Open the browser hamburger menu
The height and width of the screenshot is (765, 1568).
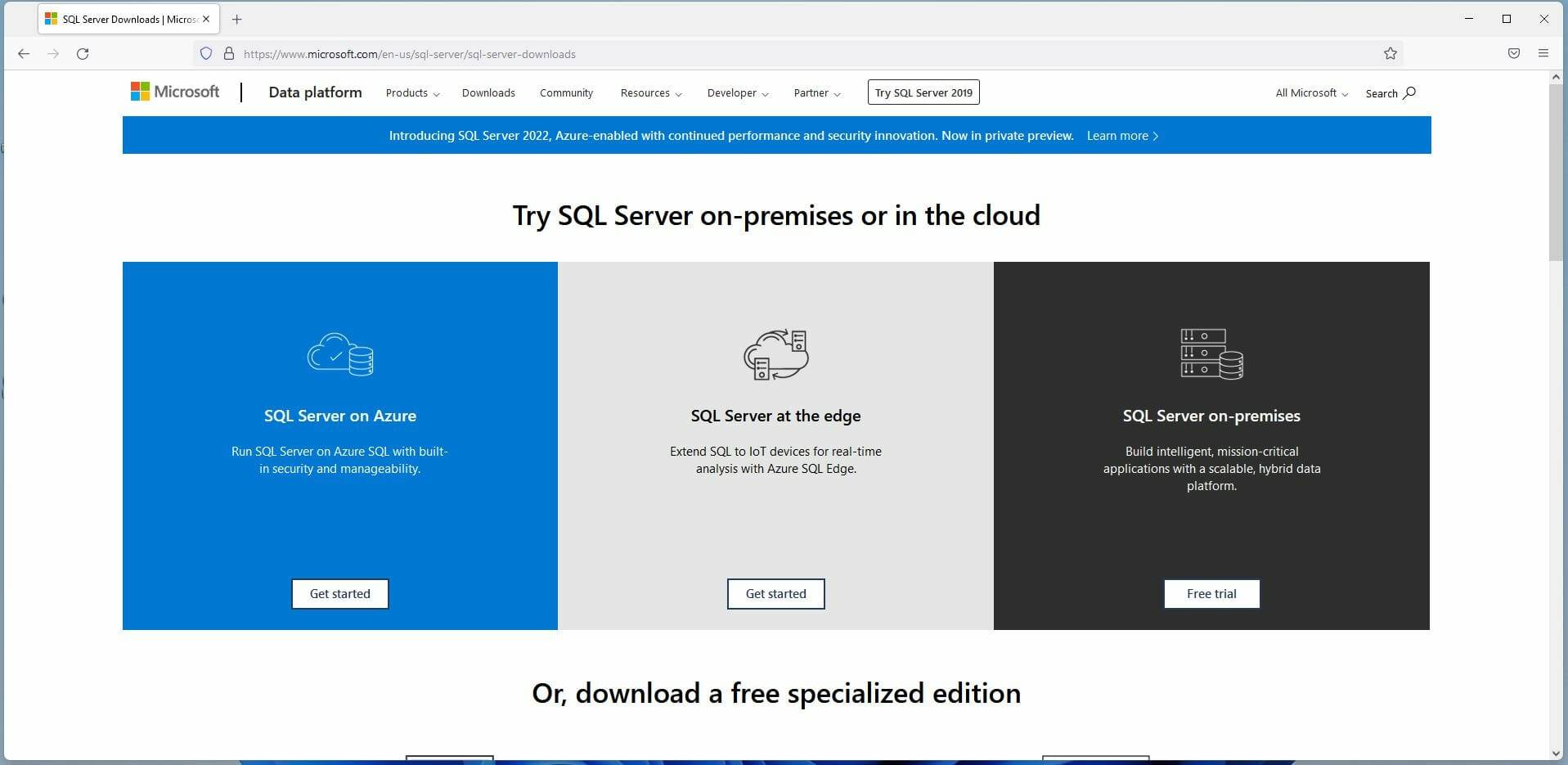[x=1544, y=53]
